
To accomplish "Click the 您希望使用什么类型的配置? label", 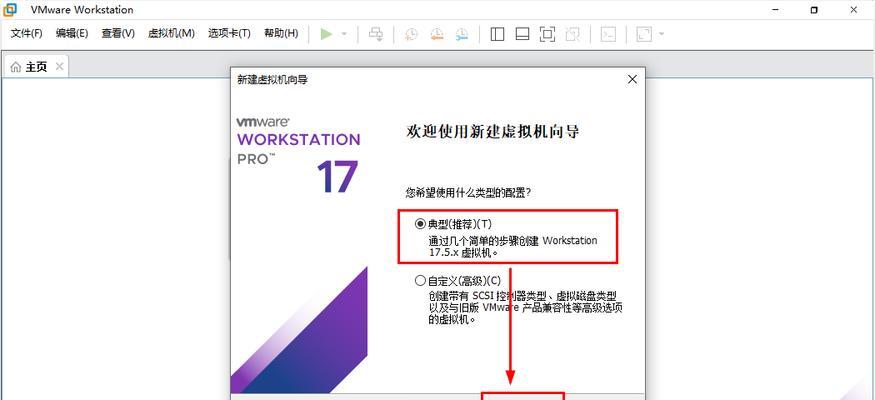I will click(x=467, y=192).
